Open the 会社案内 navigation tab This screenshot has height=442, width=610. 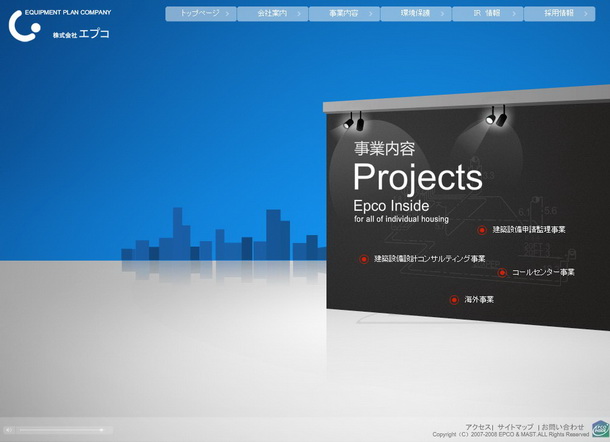click(x=272, y=14)
